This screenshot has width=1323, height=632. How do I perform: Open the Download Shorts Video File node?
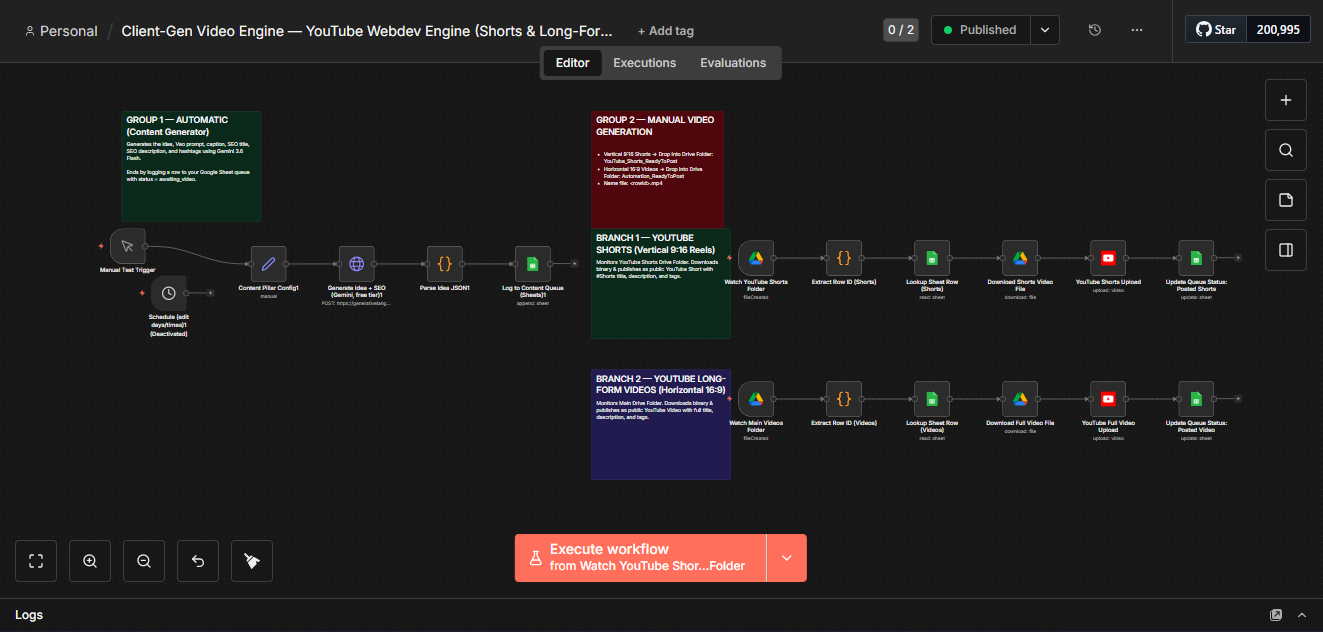click(x=1020, y=258)
